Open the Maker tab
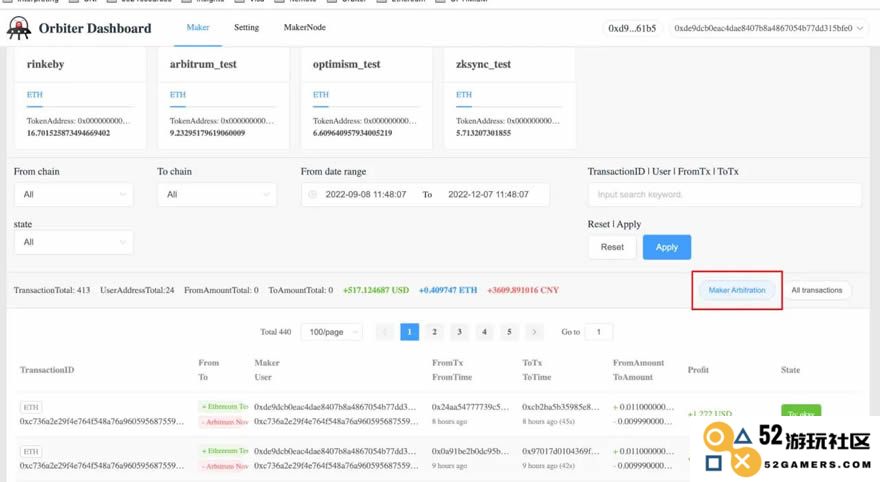880x482 pixels. pos(198,27)
